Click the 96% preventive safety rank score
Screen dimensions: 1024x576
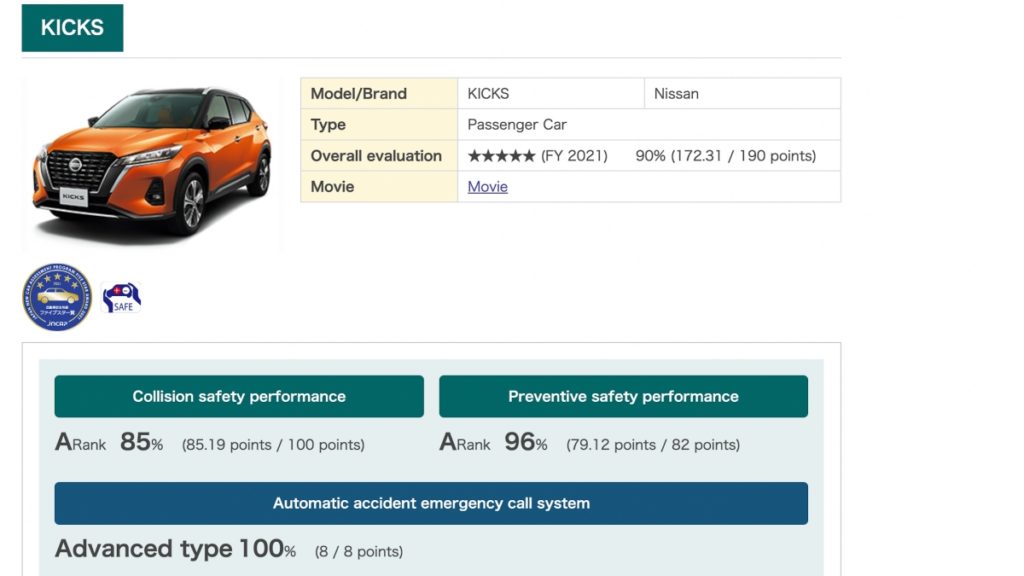point(525,442)
